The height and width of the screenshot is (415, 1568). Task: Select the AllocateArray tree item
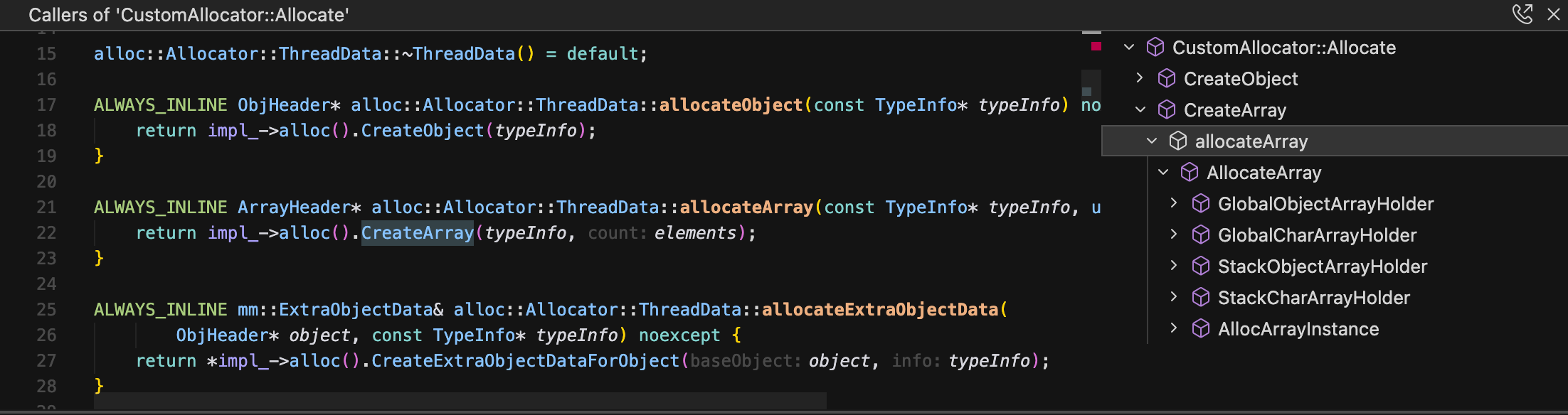1264,173
